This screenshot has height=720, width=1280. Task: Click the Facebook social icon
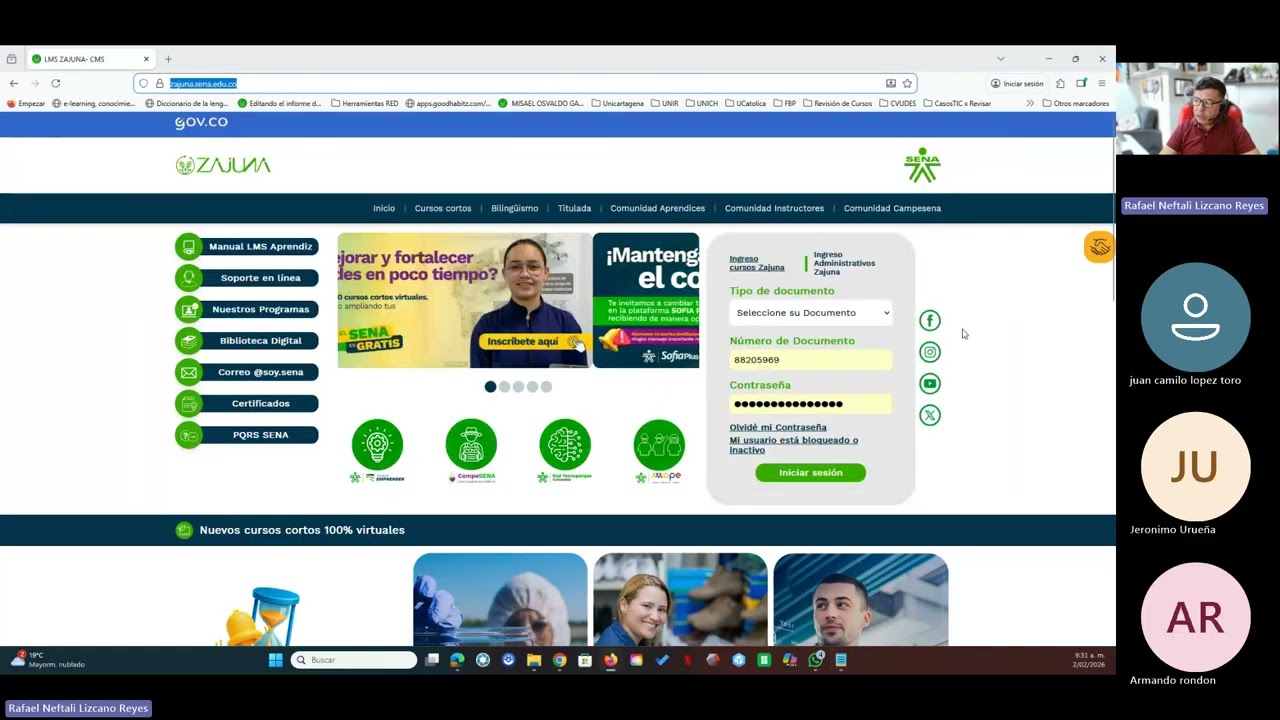930,320
